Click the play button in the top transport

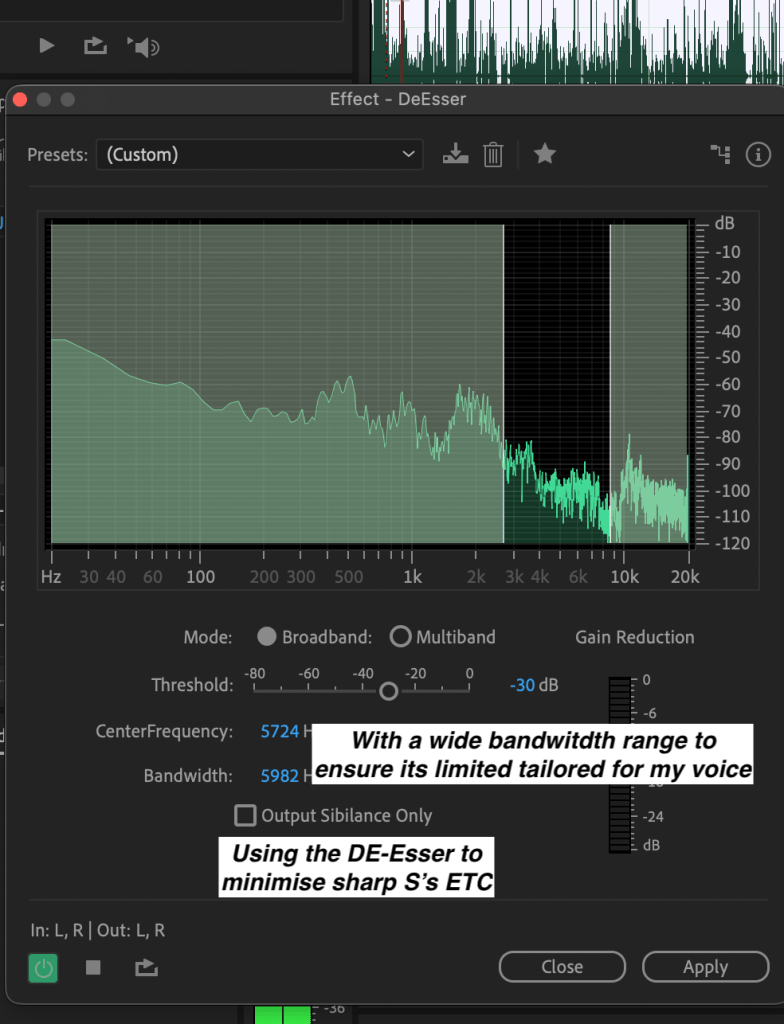(x=46, y=45)
